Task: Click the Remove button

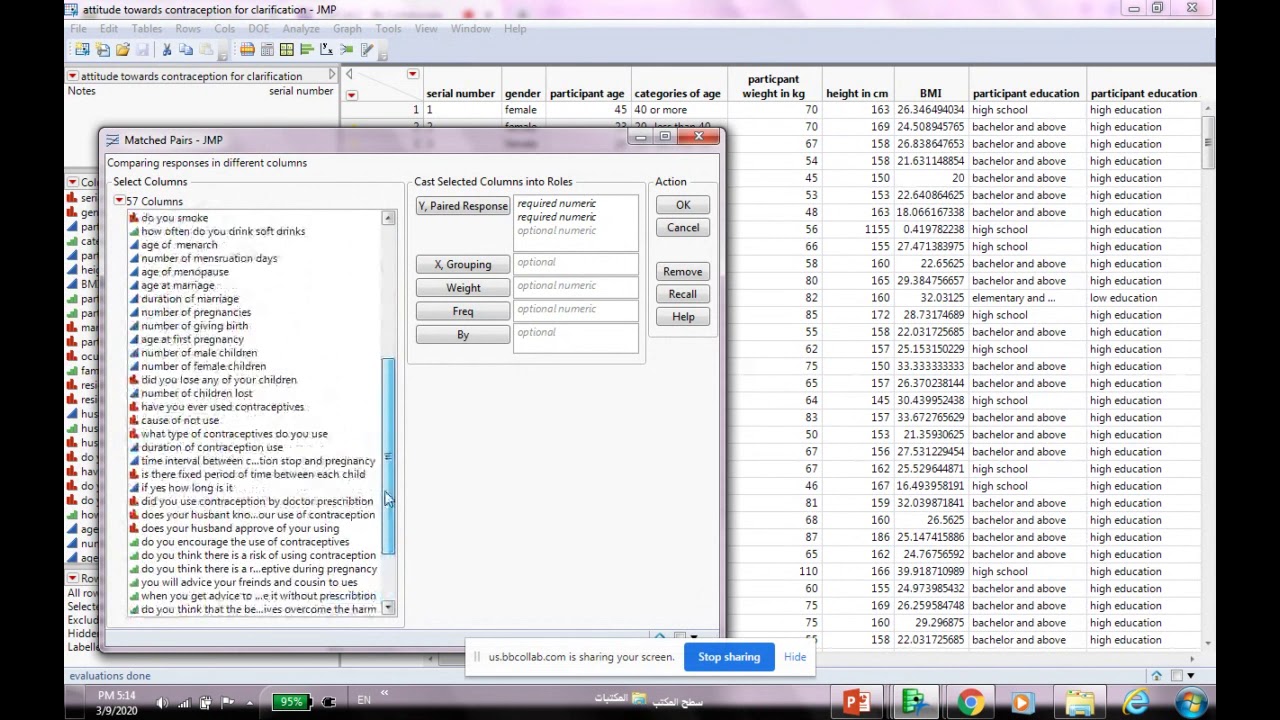Action: (x=683, y=272)
